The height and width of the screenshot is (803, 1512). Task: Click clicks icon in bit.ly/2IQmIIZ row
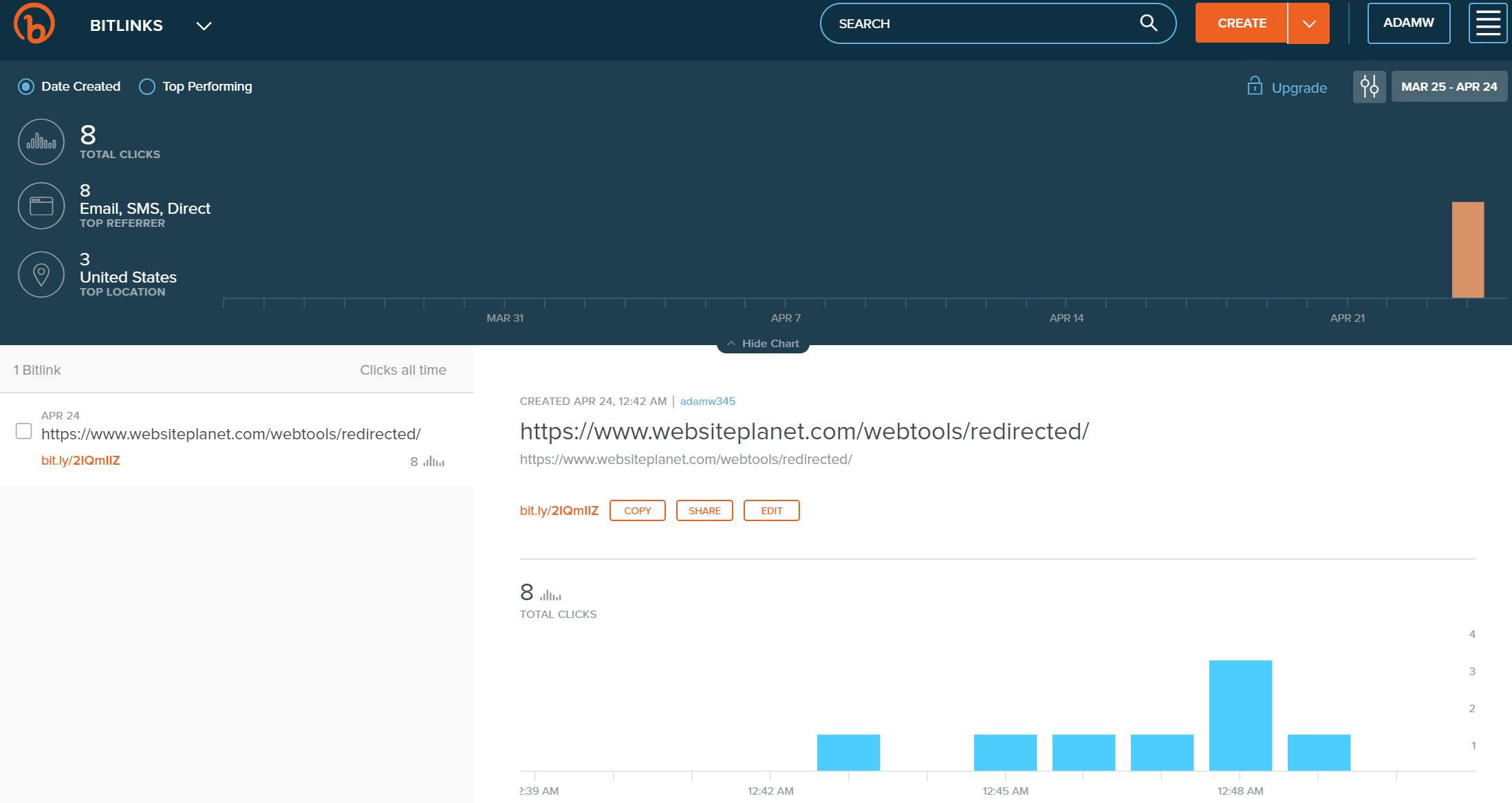pos(434,461)
